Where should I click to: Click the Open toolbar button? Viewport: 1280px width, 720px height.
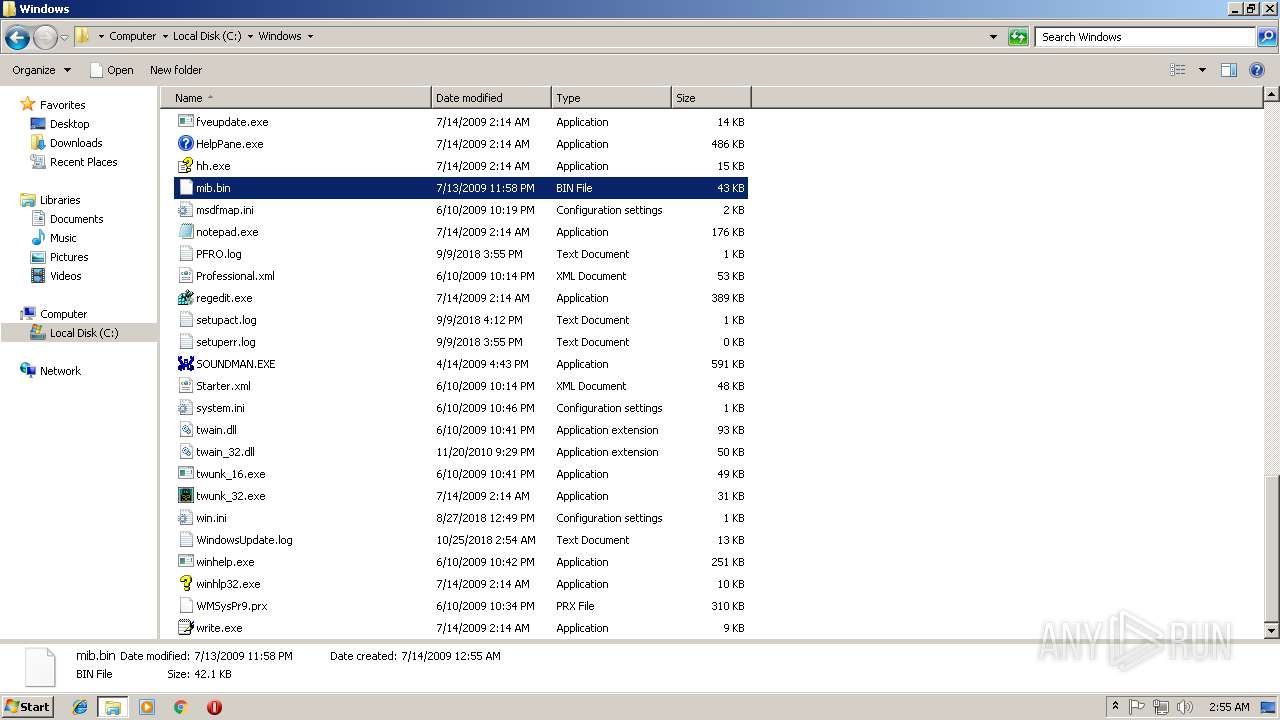pos(111,70)
